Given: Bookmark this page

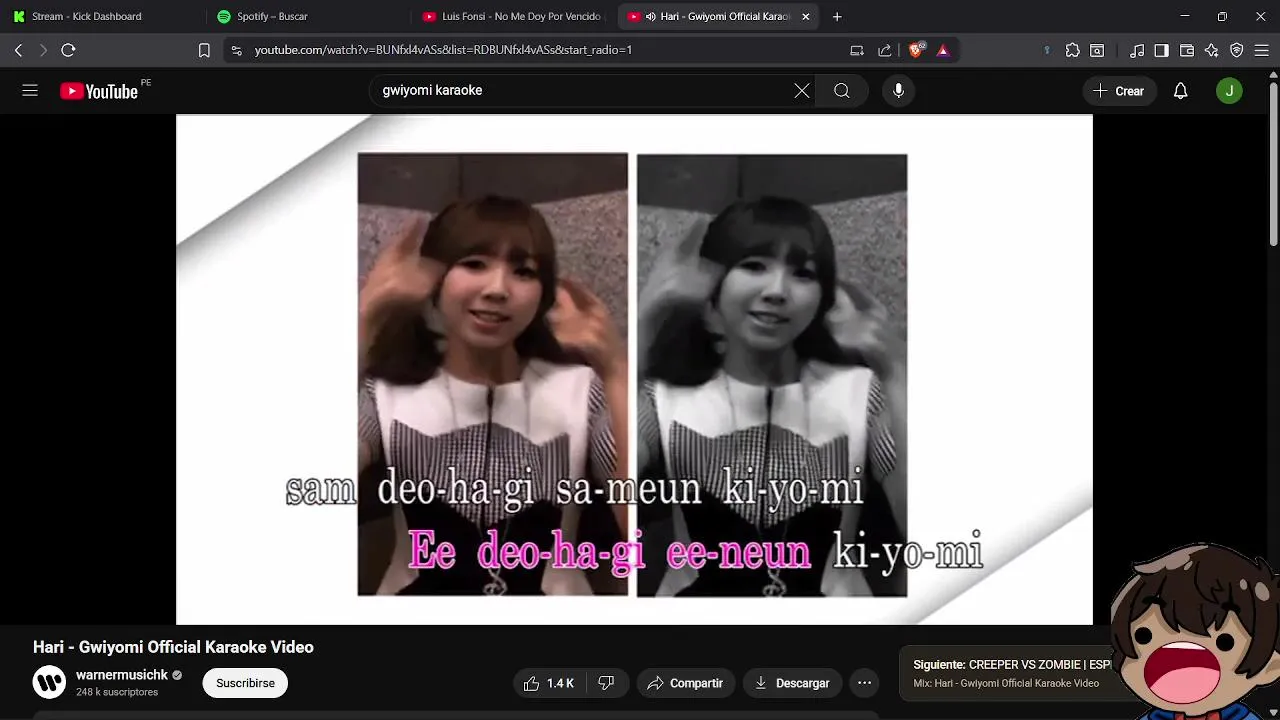Looking at the screenshot, I should (204, 50).
